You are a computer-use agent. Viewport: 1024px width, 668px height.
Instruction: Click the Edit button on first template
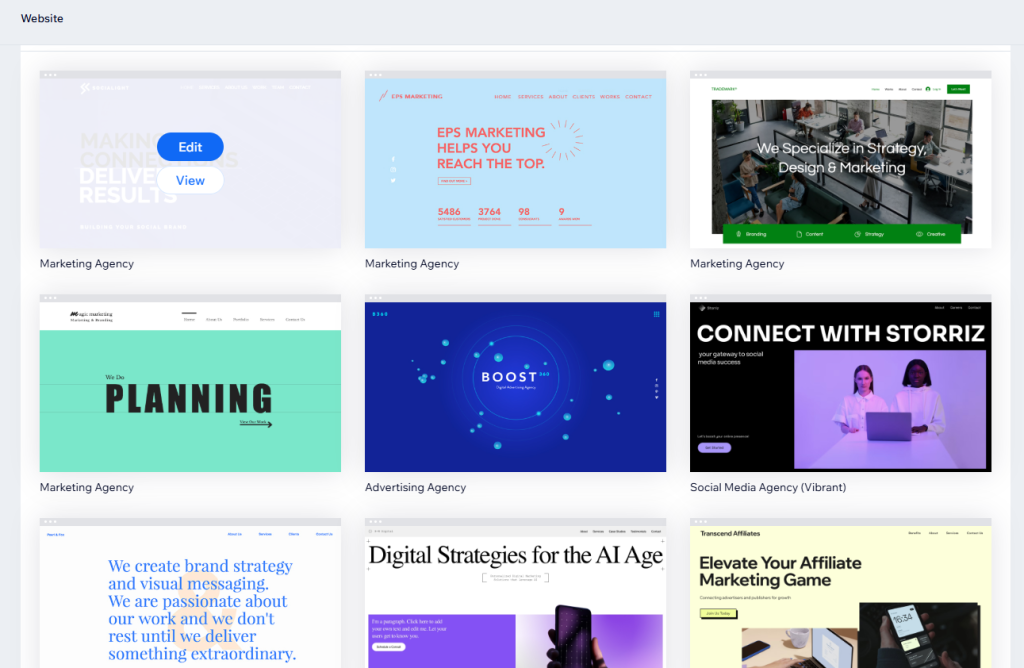pyautogui.click(x=190, y=147)
